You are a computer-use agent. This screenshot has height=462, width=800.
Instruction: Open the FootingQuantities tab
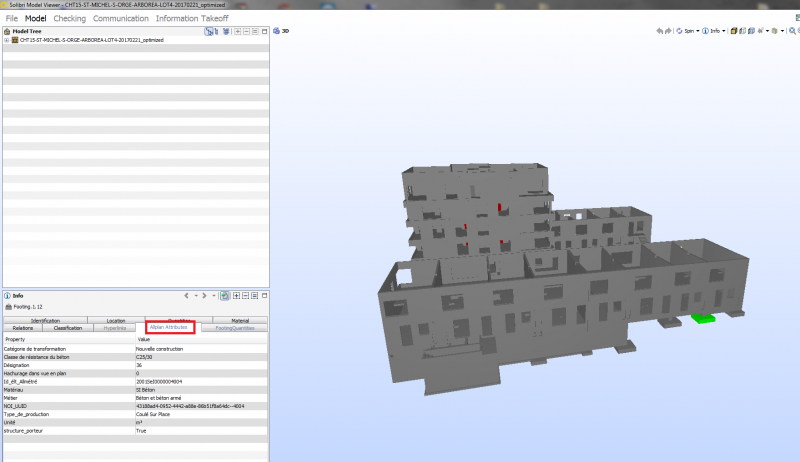[x=235, y=328]
